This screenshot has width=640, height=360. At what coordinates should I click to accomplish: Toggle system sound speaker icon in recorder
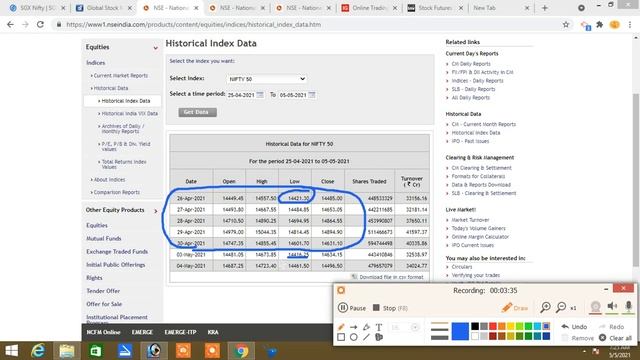612,307
